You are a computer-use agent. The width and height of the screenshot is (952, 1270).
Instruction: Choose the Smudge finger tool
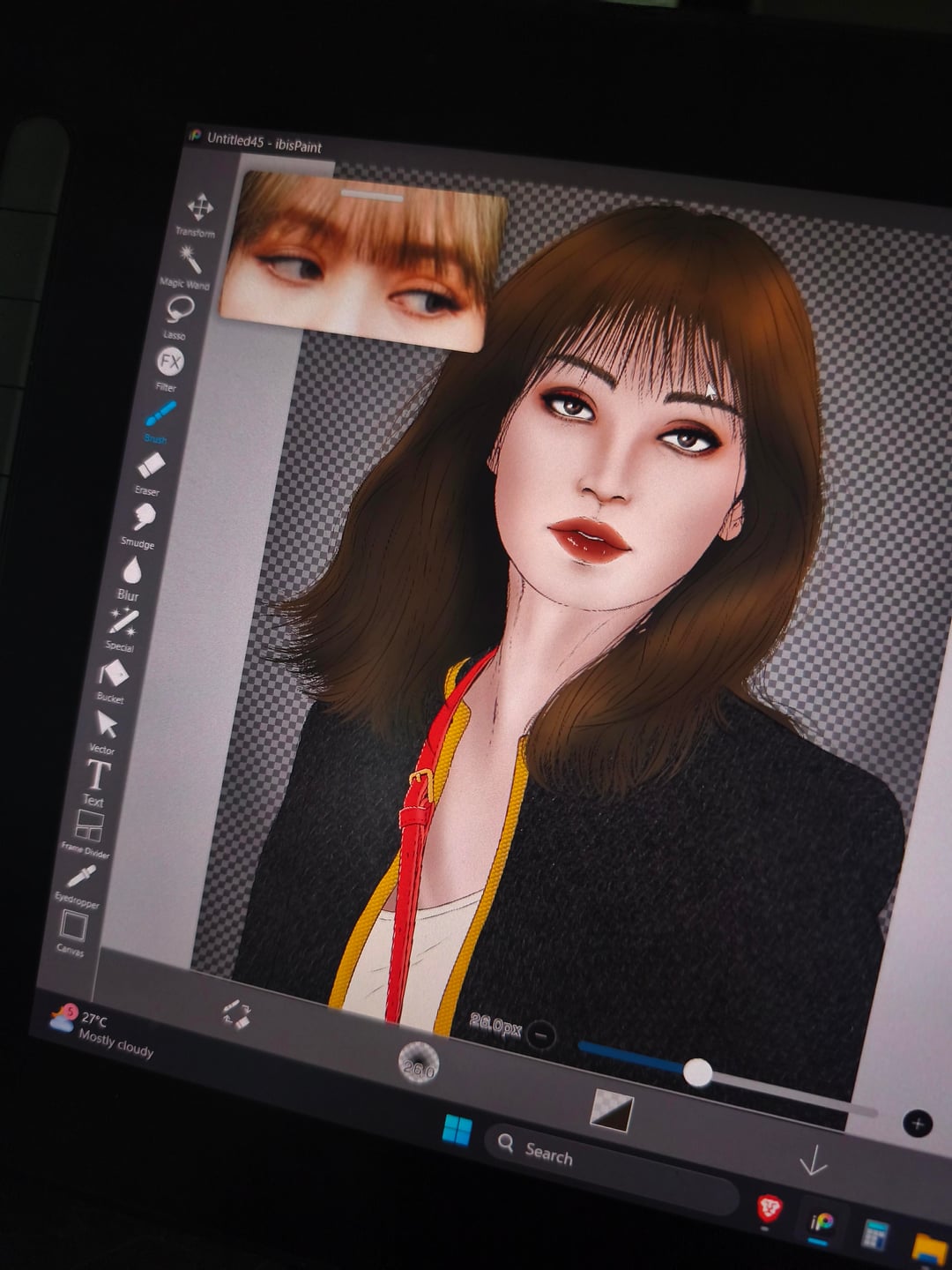tap(143, 517)
